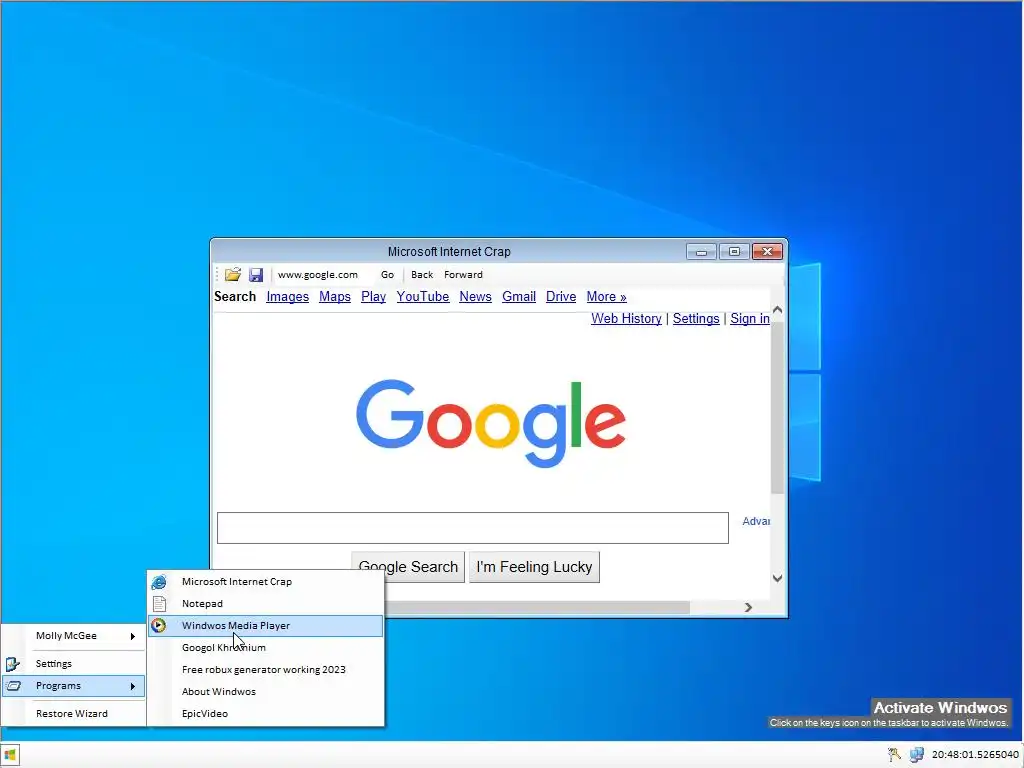Click the Forward navigation button
Screen dimensions: 1024x768
[463, 275]
